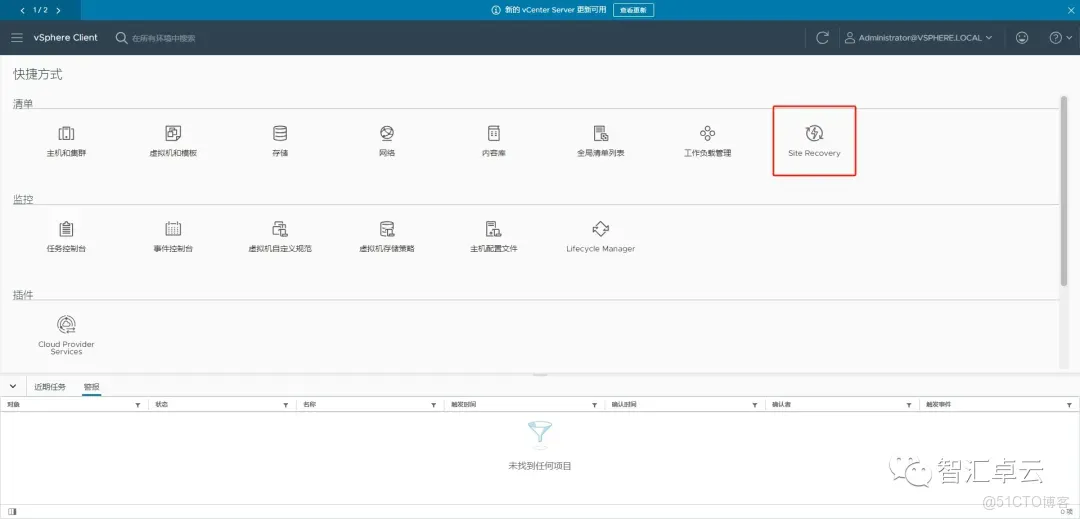Click the info icon in update banner
This screenshot has height=519, width=1080.
point(495,10)
